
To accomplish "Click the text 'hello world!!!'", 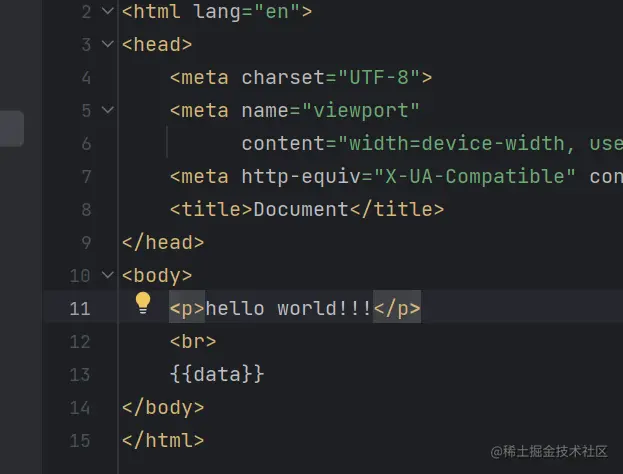I will [288, 308].
